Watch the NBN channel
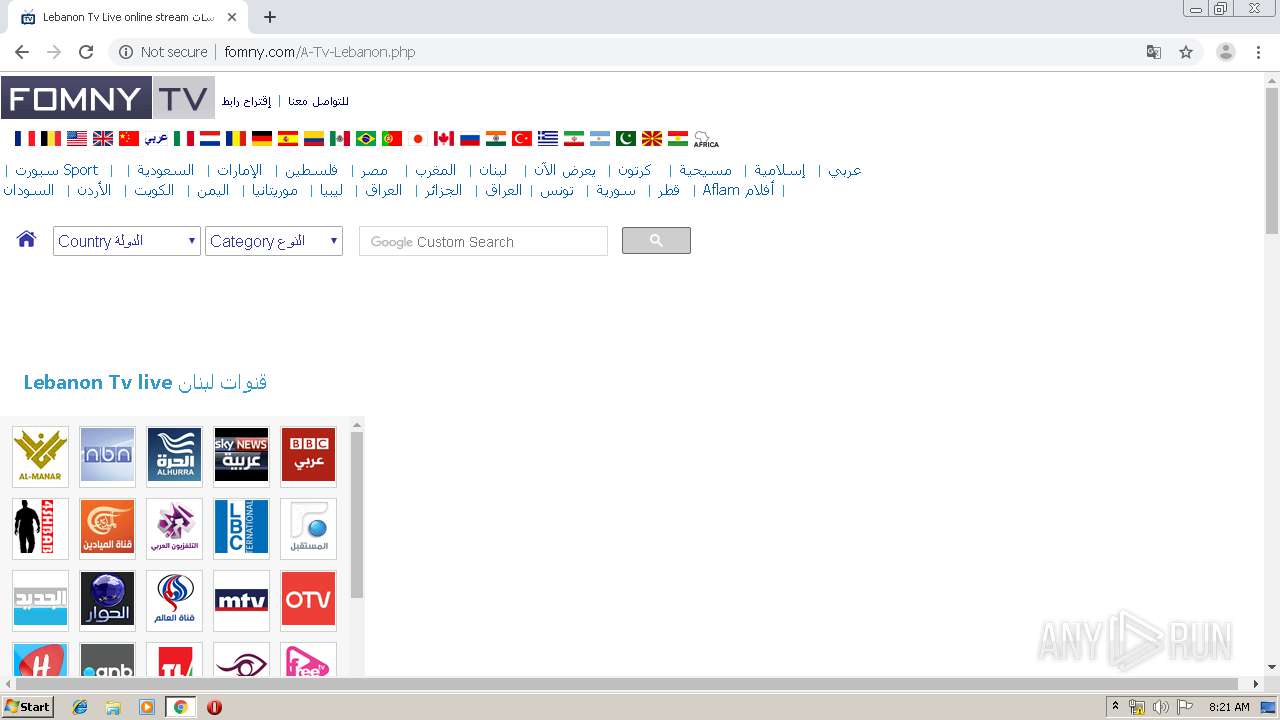This screenshot has height=720, width=1280. point(107,456)
